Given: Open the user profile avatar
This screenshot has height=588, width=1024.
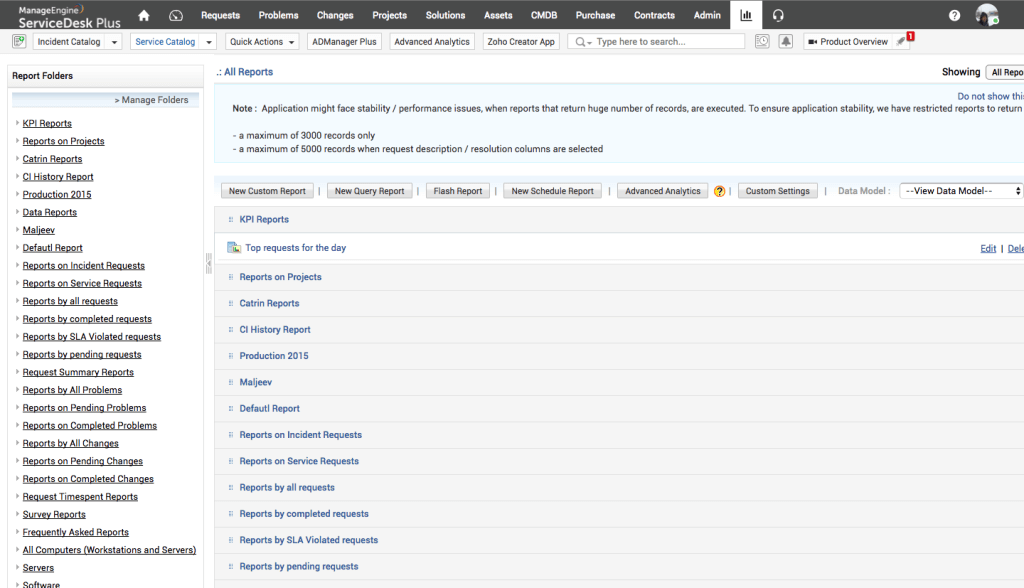Looking at the screenshot, I should coord(987,15).
